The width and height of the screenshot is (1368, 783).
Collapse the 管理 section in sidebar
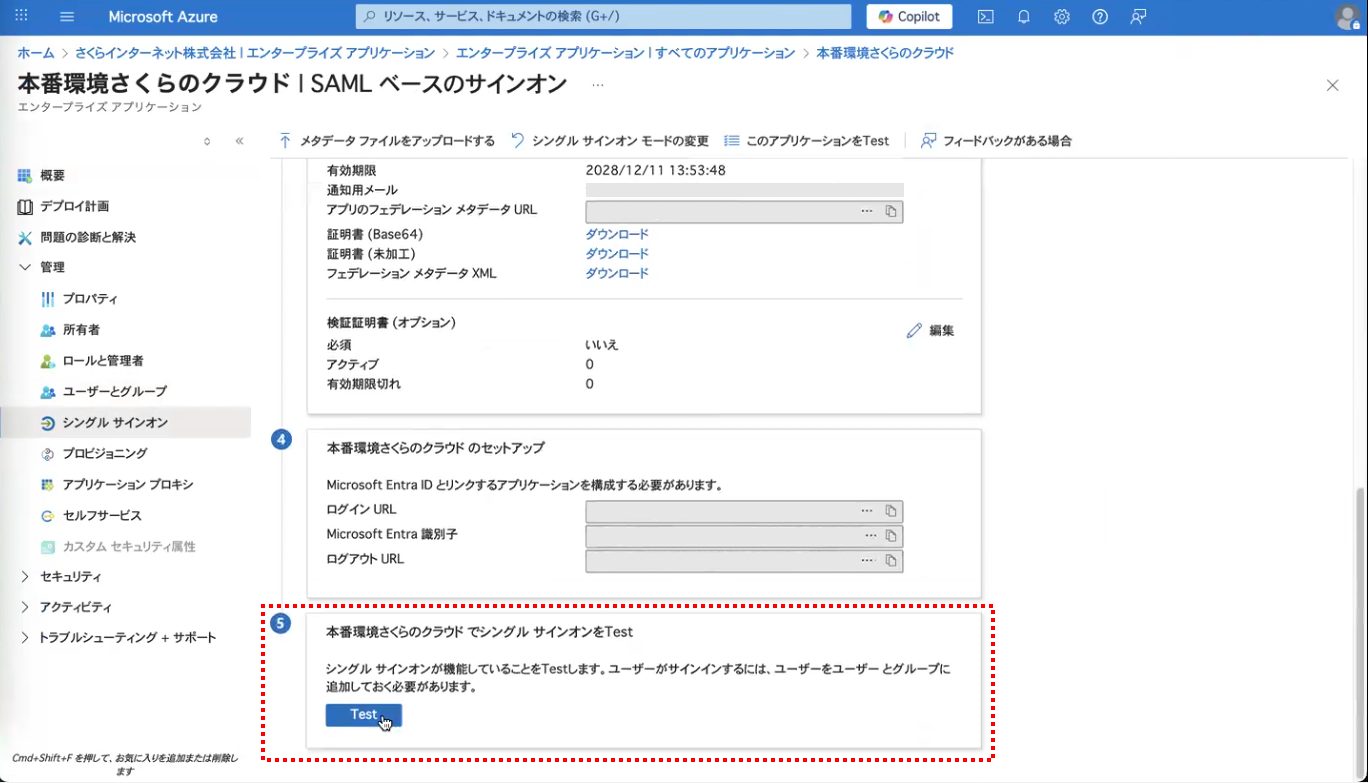coord(25,267)
